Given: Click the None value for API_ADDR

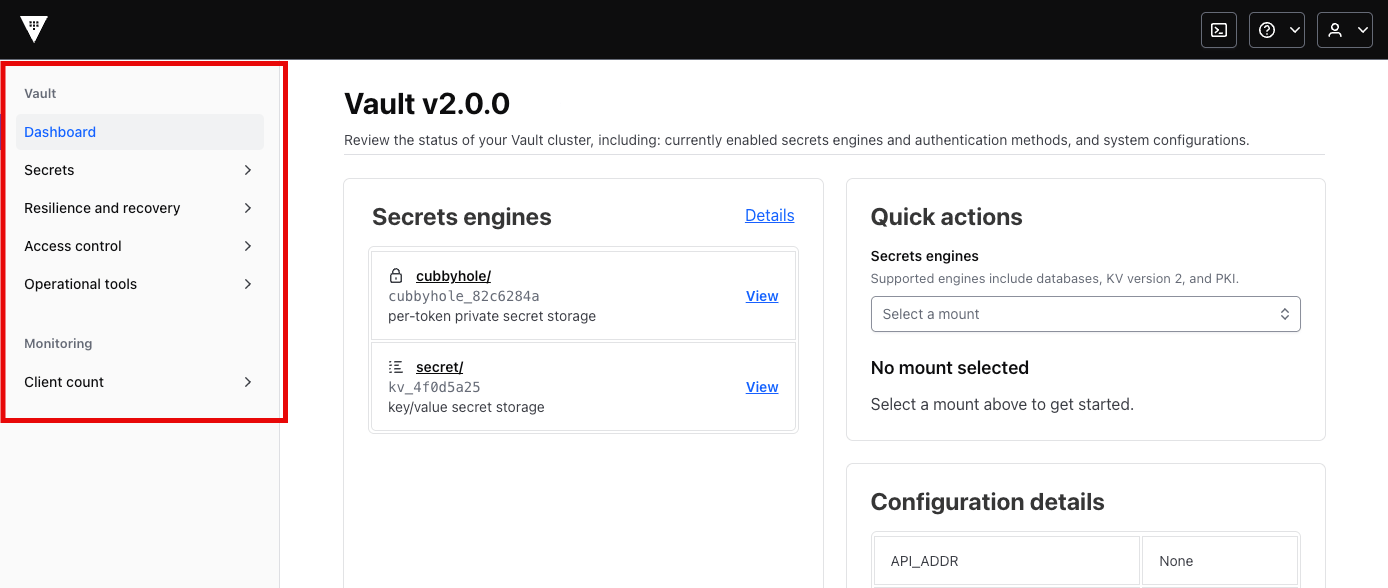Looking at the screenshot, I should tap(1220, 561).
